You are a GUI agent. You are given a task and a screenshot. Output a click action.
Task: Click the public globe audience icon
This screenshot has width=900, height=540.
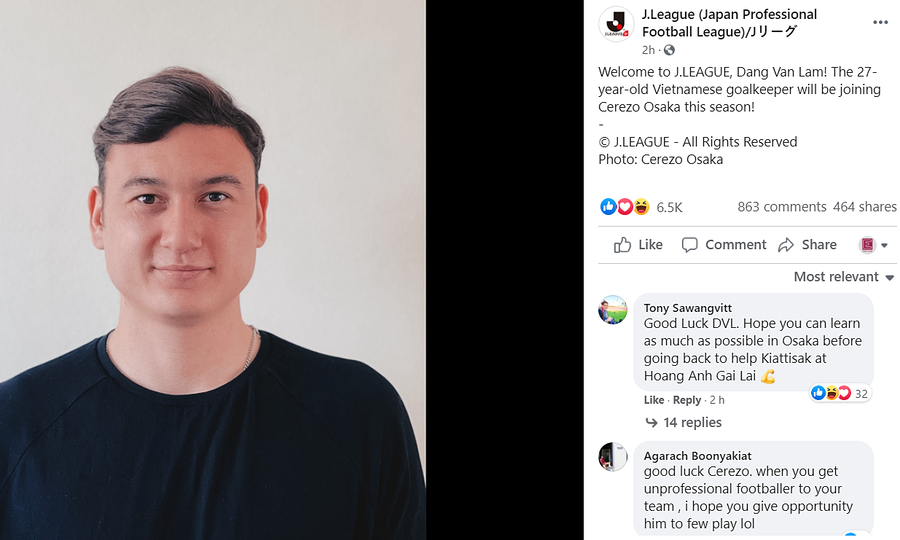pyautogui.click(x=669, y=50)
